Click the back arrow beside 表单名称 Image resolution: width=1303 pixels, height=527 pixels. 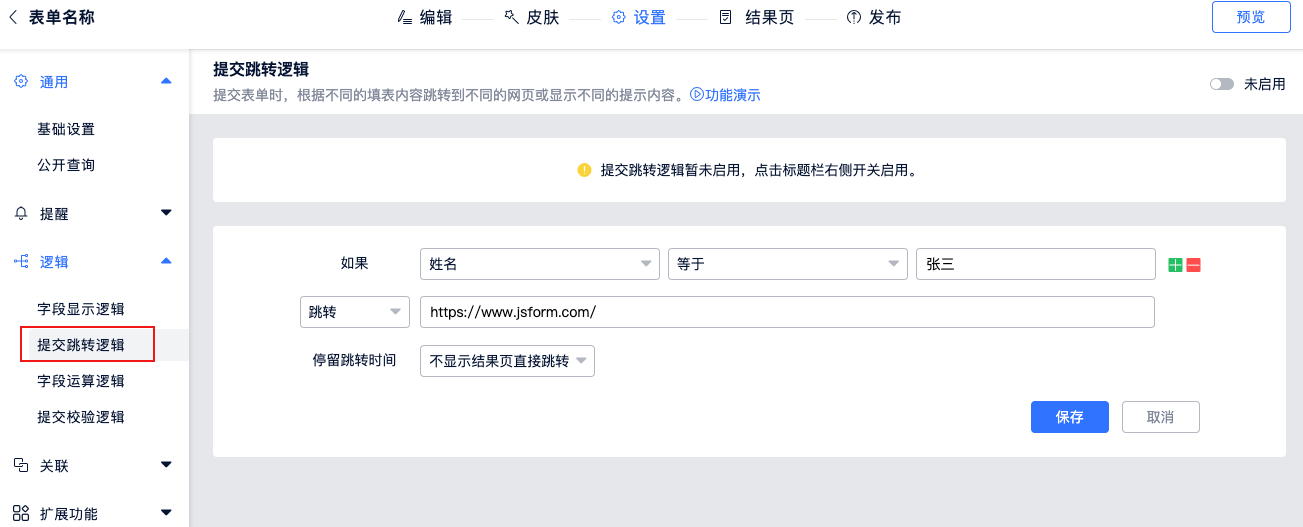pos(13,17)
